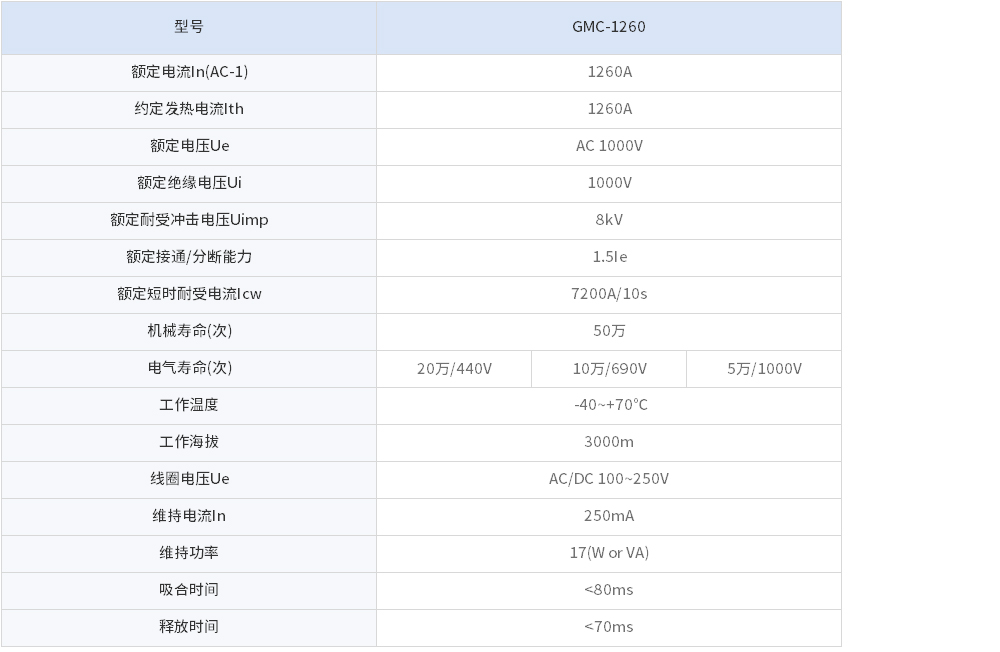
Task: Click the 250mA holding current value
Action: [608, 516]
